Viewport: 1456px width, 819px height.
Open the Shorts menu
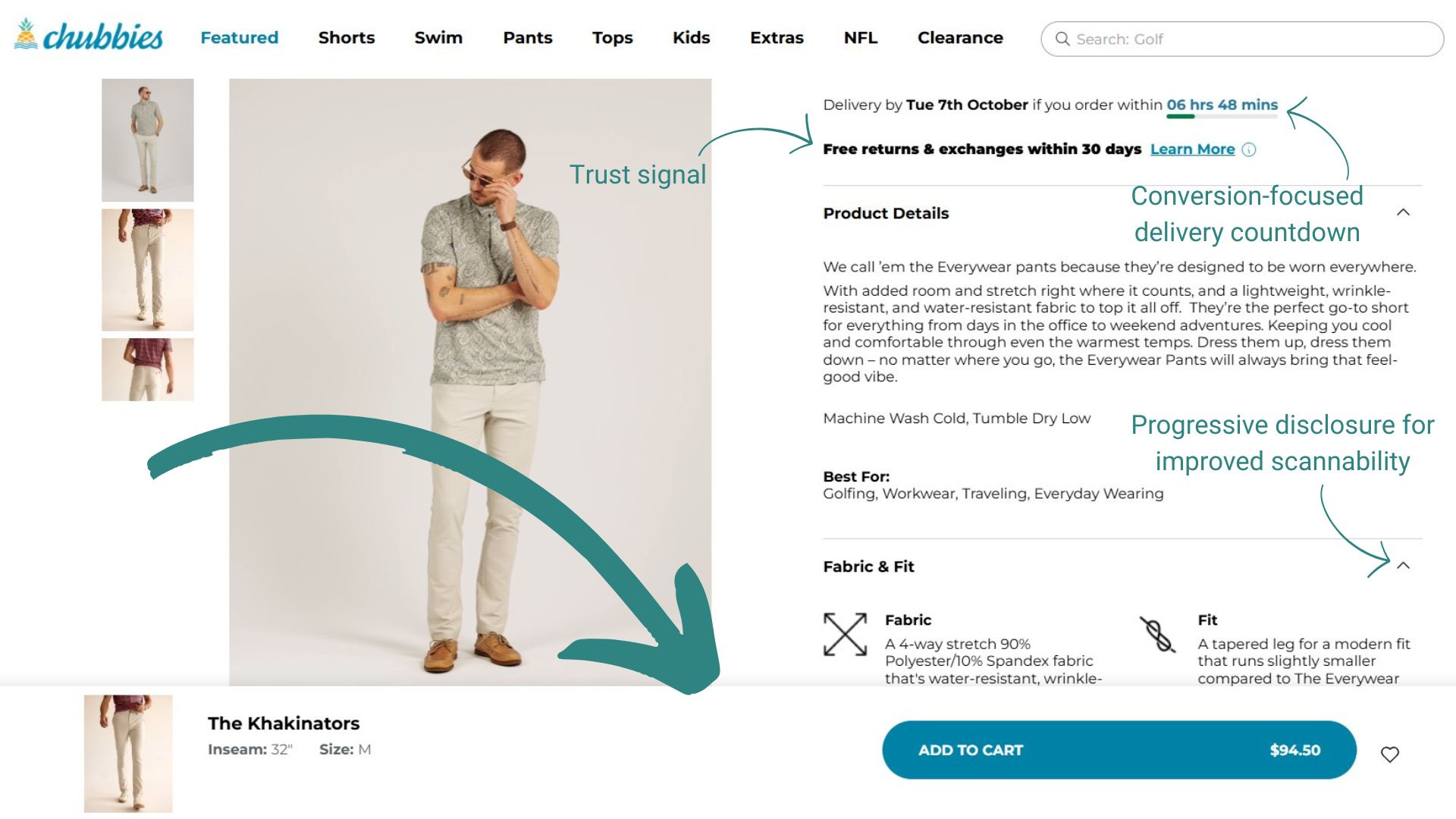[x=347, y=38]
